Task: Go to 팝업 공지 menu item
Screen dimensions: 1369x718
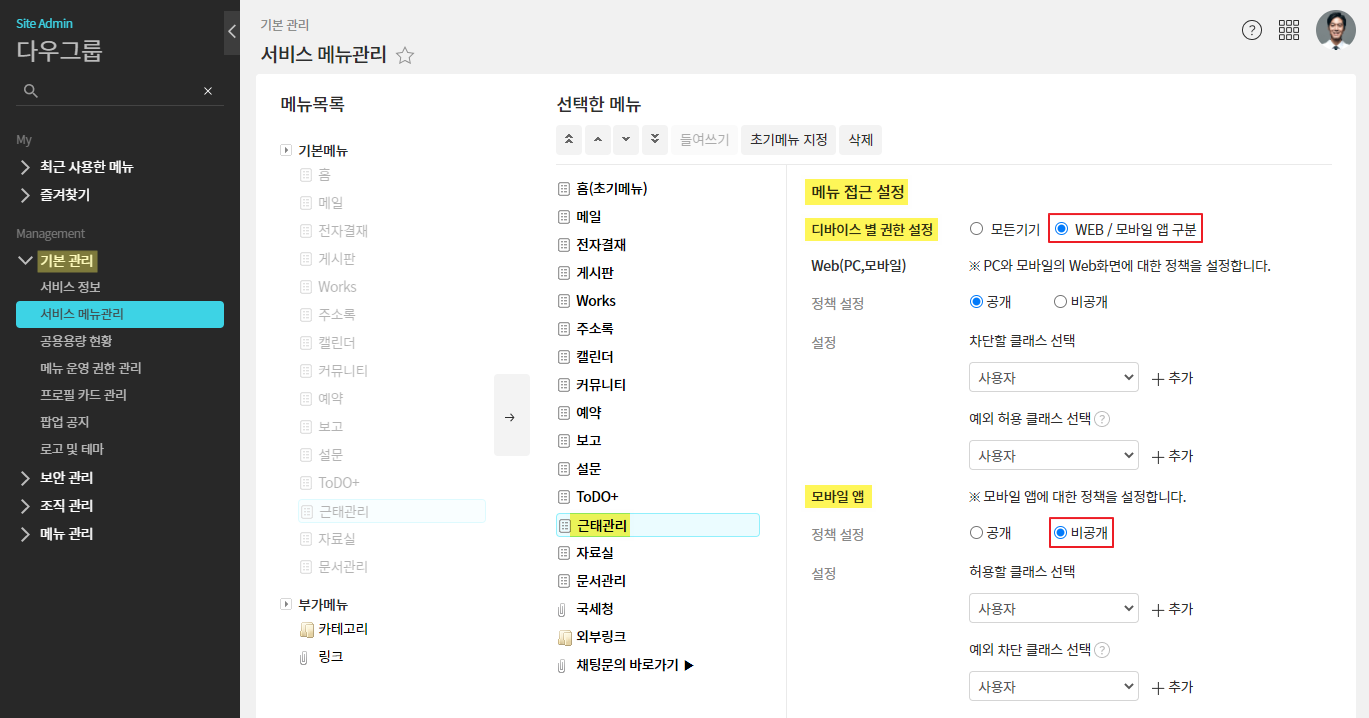Action: click(66, 422)
